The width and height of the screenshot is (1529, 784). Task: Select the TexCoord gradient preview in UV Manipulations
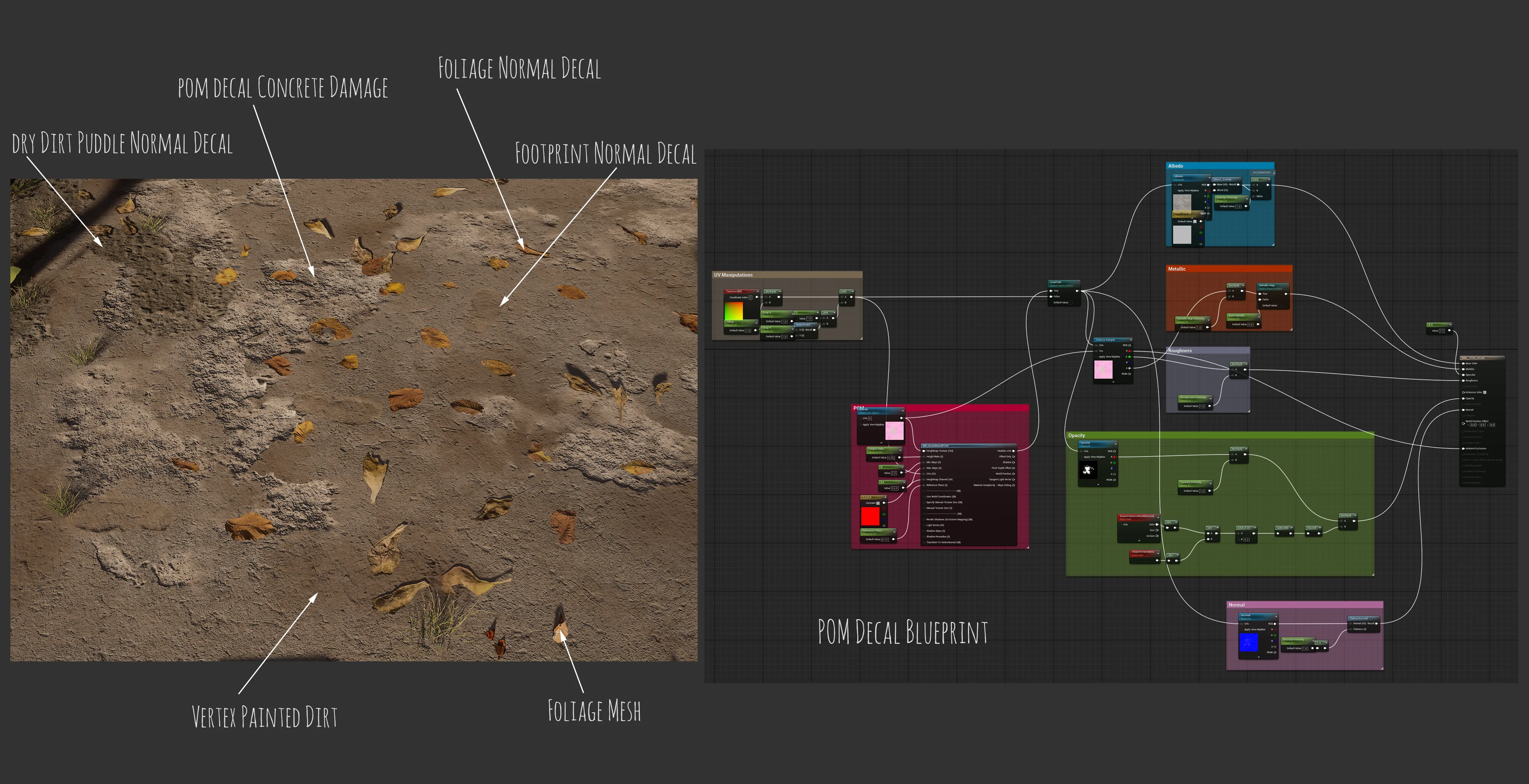coord(733,311)
